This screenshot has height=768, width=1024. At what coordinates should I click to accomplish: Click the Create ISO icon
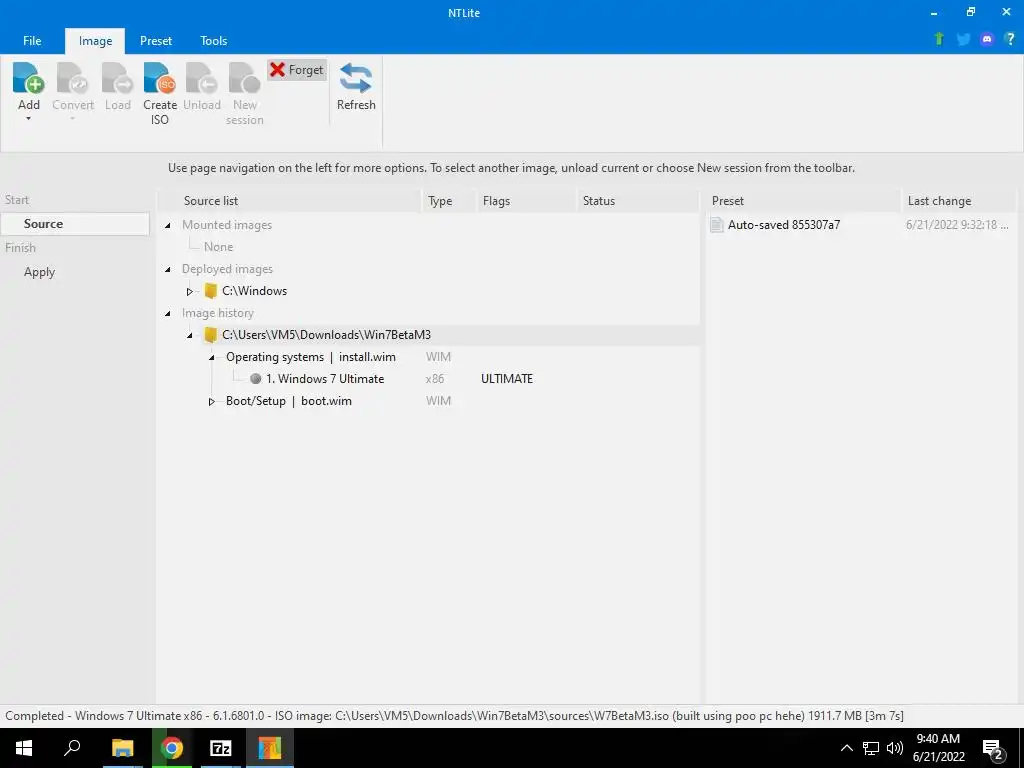pos(160,78)
